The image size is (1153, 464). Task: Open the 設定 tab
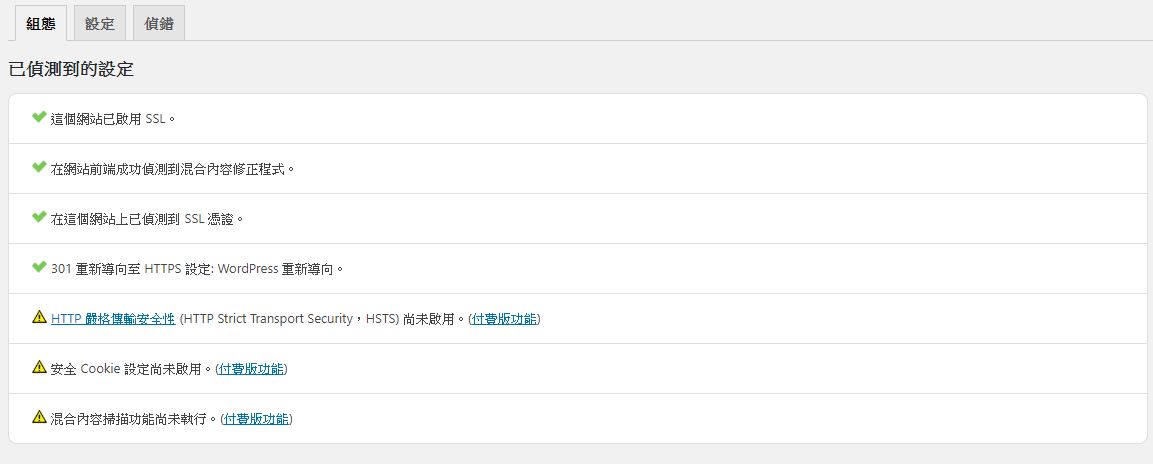(99, 23)
